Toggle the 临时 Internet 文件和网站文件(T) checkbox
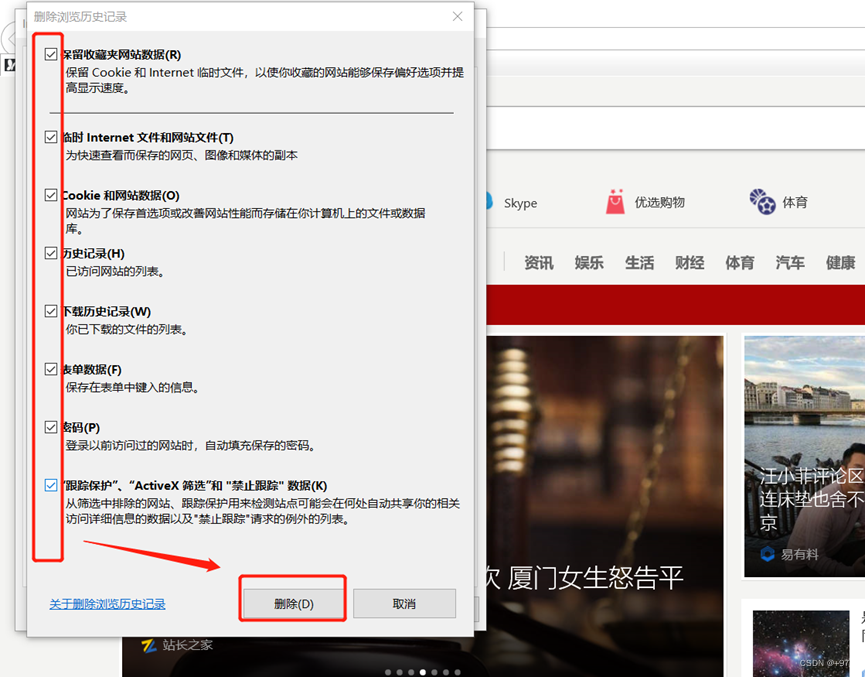Image resolution: width=865 pixels, height=677 pixels. pos(51,137)
